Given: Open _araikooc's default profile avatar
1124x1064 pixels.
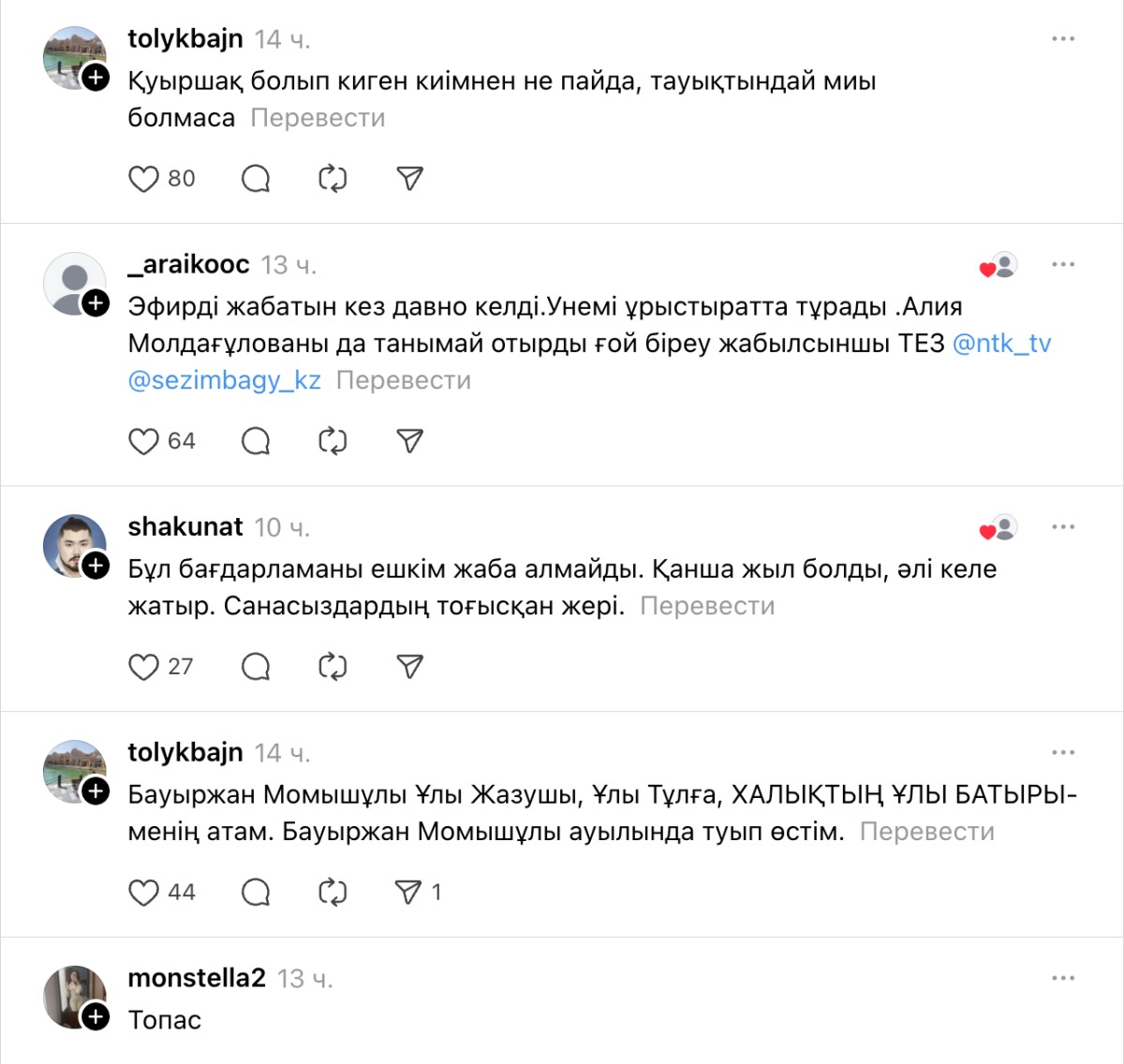Looking at the screenshot, I should [73, 281].
